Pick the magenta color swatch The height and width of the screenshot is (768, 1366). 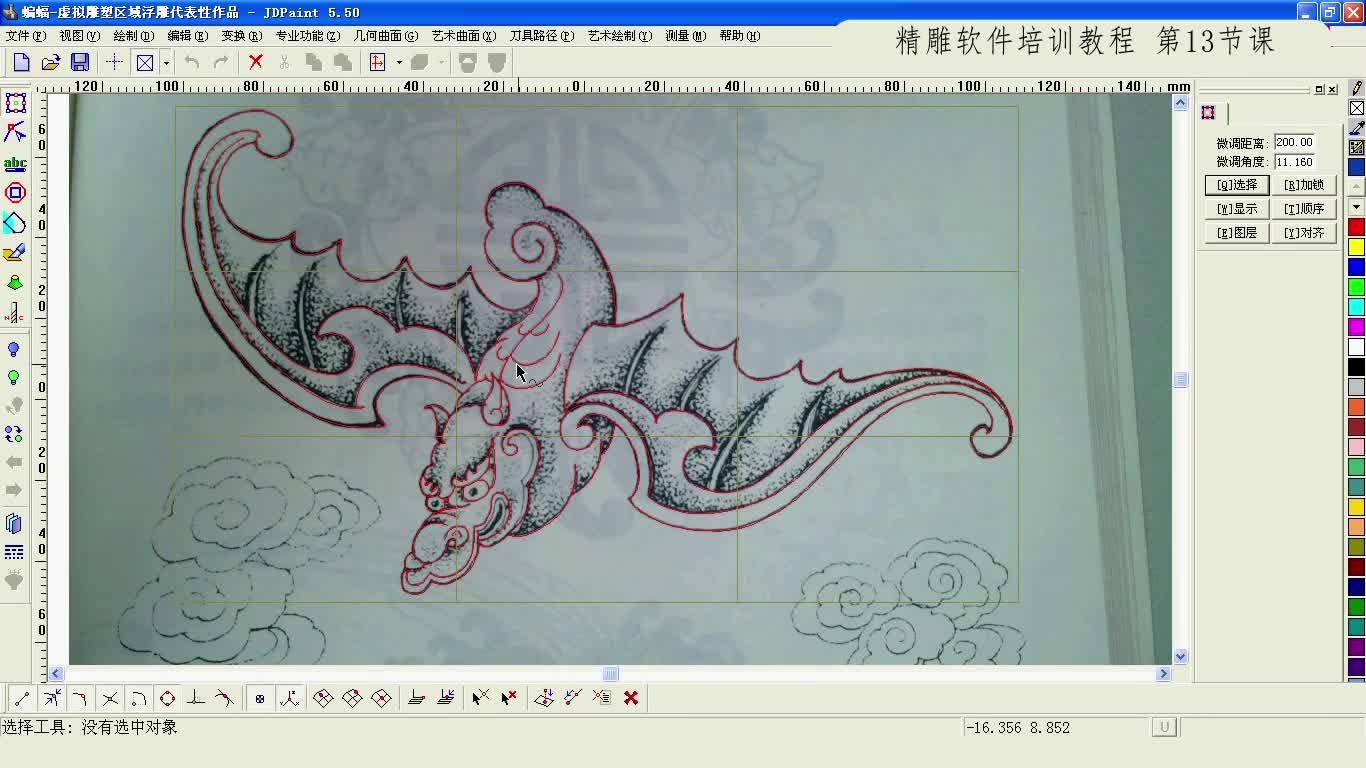(1356, 327)
